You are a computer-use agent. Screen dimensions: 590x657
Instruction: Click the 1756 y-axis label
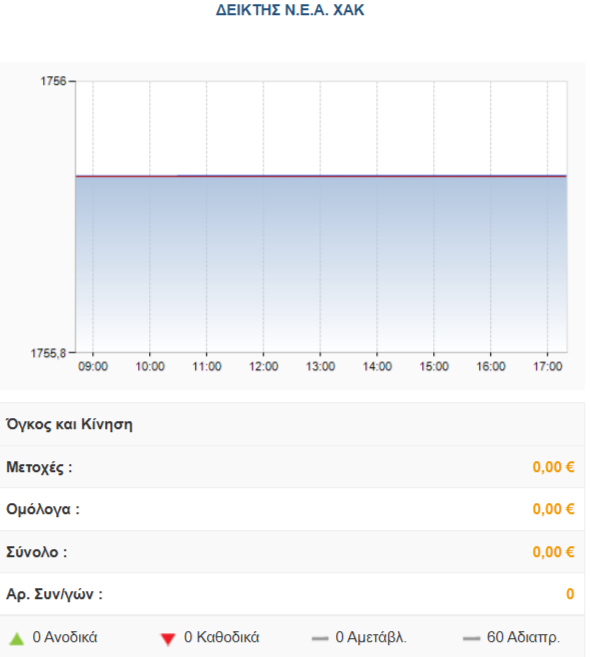click(x=53, y=81)
